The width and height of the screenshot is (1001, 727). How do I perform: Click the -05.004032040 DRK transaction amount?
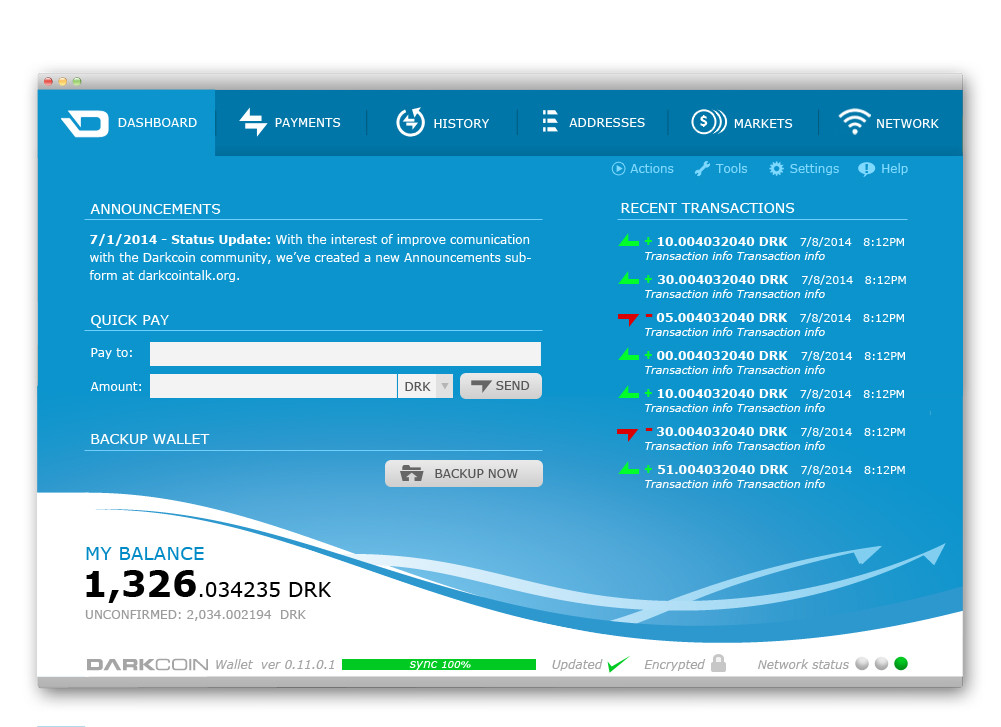(722, 317)
